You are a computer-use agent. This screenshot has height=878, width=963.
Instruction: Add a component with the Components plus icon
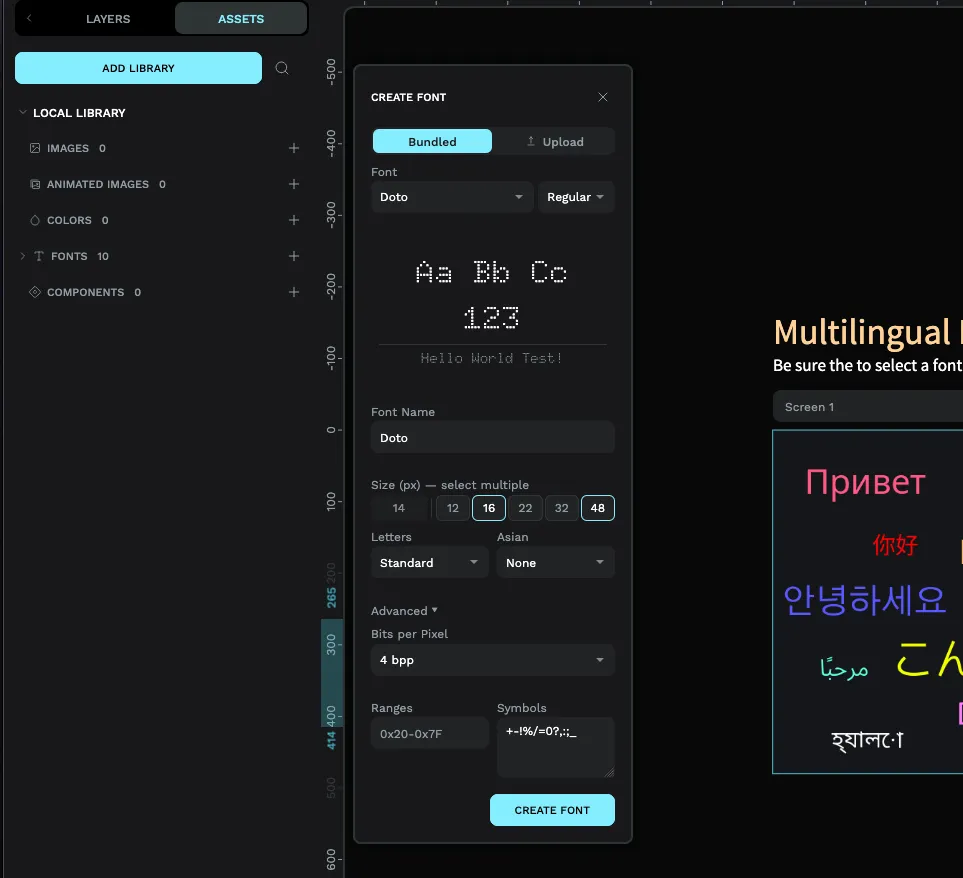294,292
